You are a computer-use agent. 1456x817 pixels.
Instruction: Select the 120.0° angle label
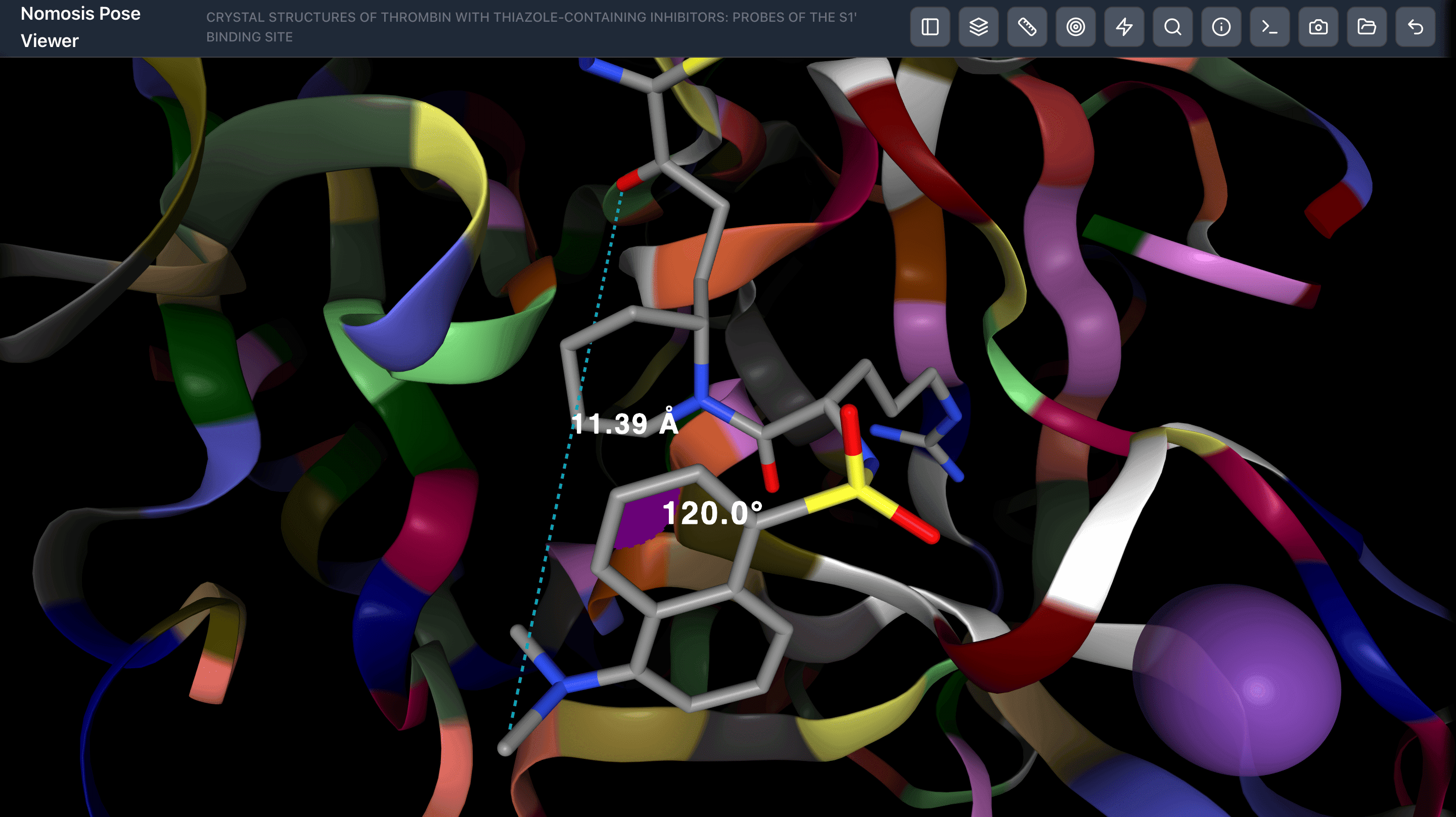(x=712, y=513)
